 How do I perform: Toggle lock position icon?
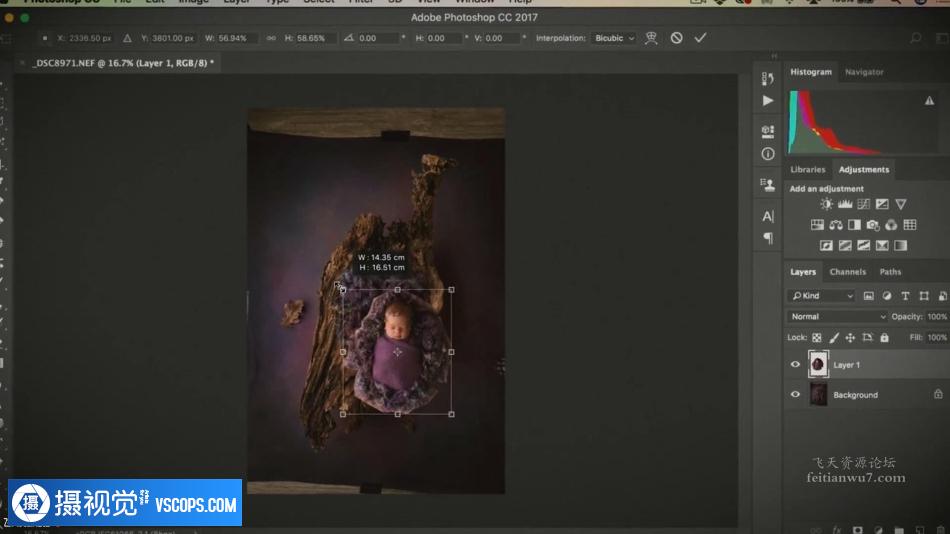[851, 338]
